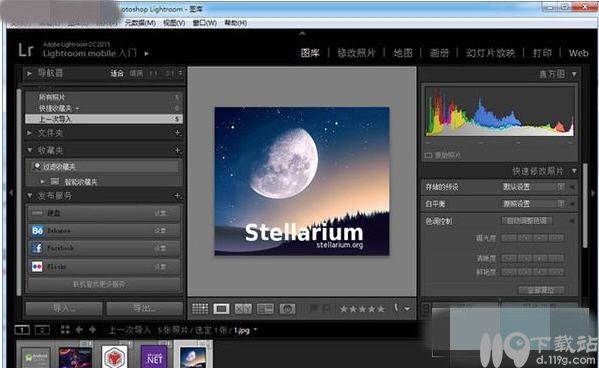Image resolution: width=599 pixels, height=368 pixels.
Task: Click the find more services online button
Action: coord(104,284)
